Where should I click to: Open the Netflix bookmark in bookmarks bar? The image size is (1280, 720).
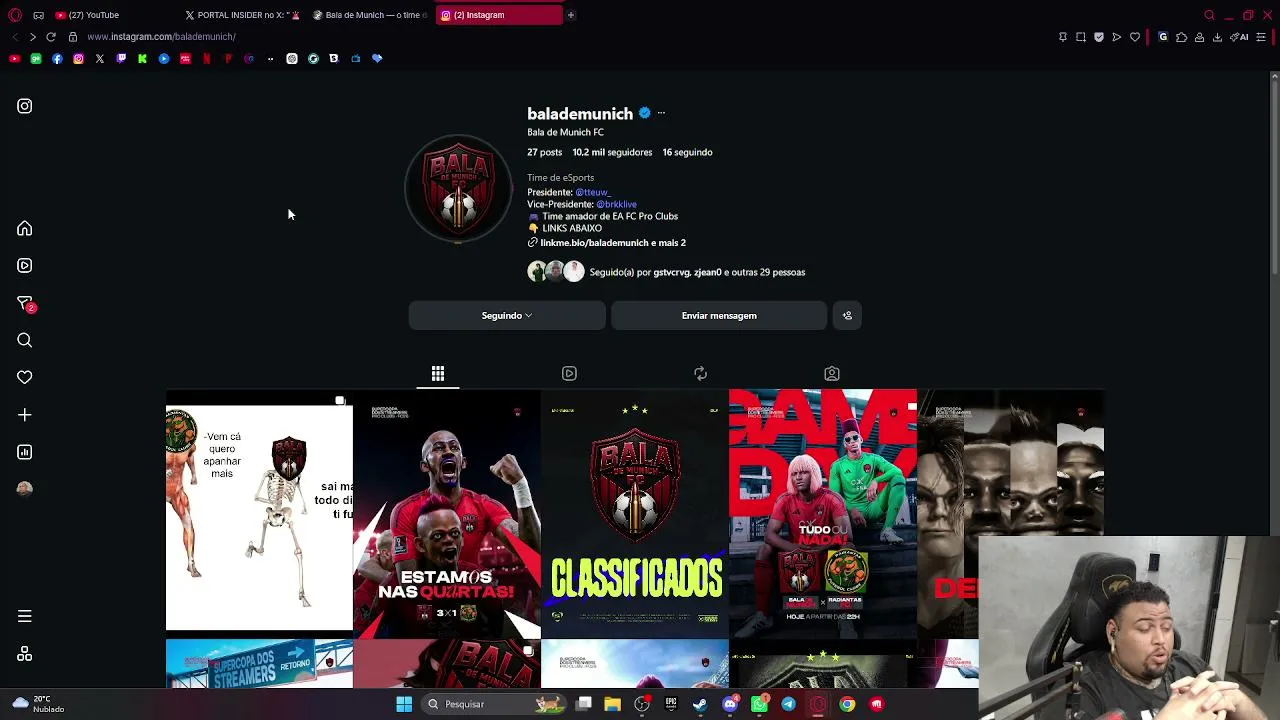(206, 59)
